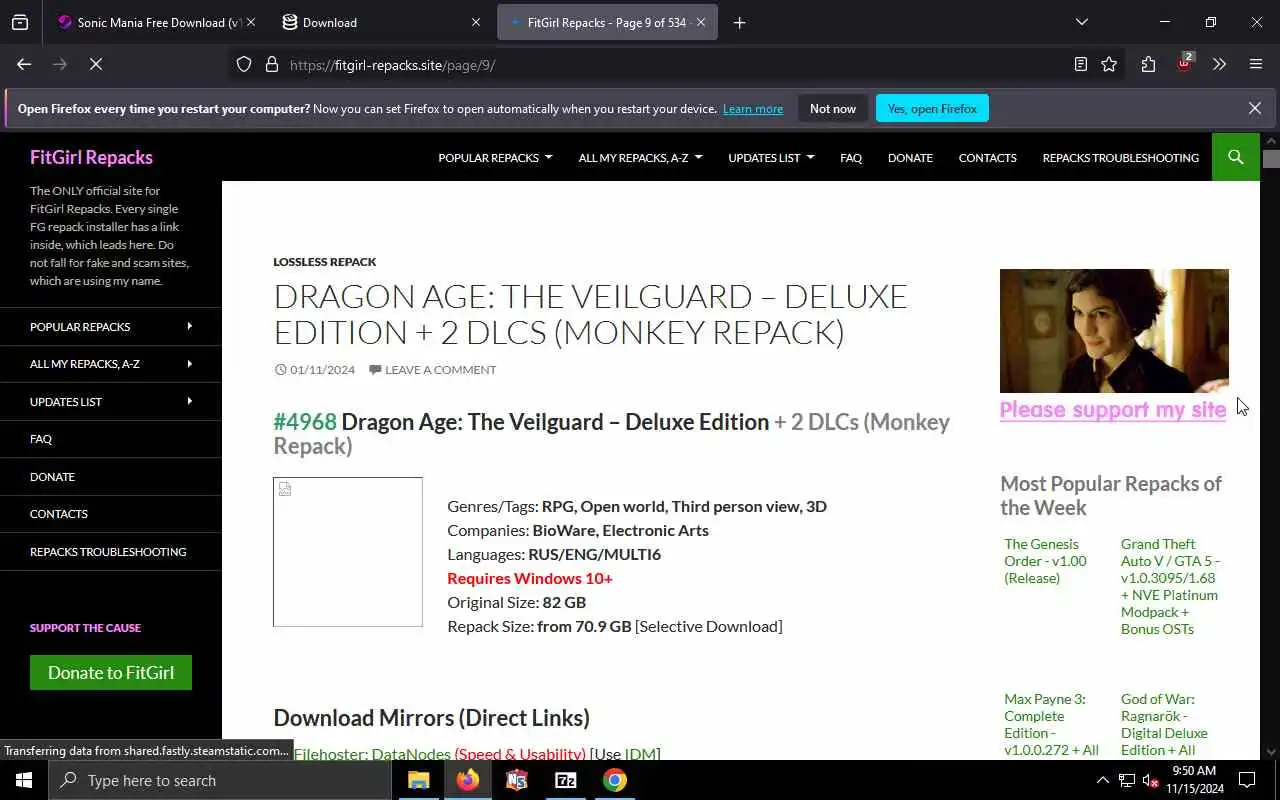Screen dimensions: 1280x800
Task: Open Max Payne 3 popular repack link
Action: click(x=1051, y=724)
